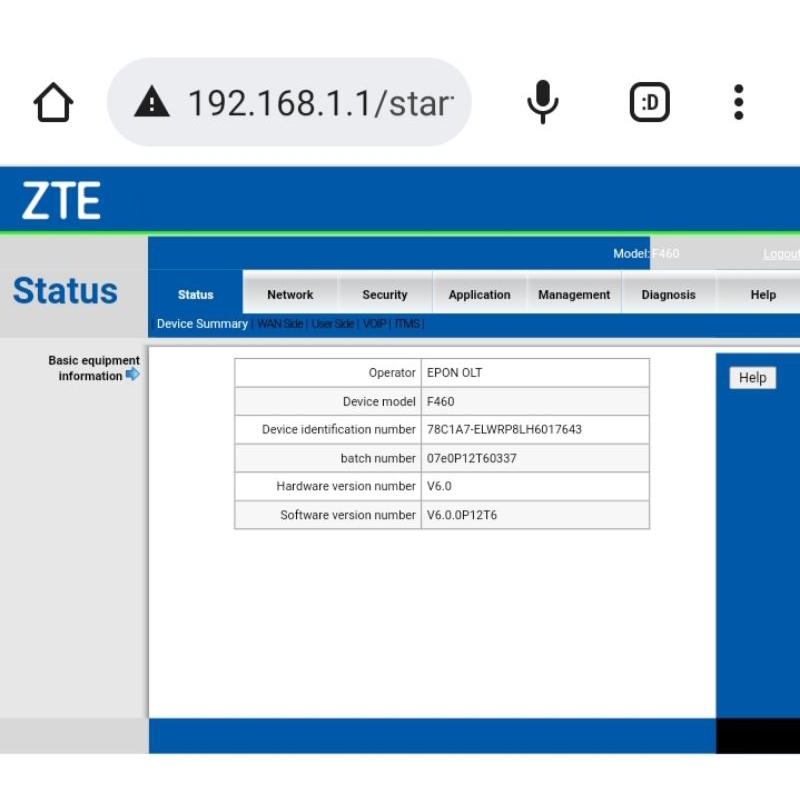Open the Security tab
This screenshot has width=800, height=800.
pos(385,295)
